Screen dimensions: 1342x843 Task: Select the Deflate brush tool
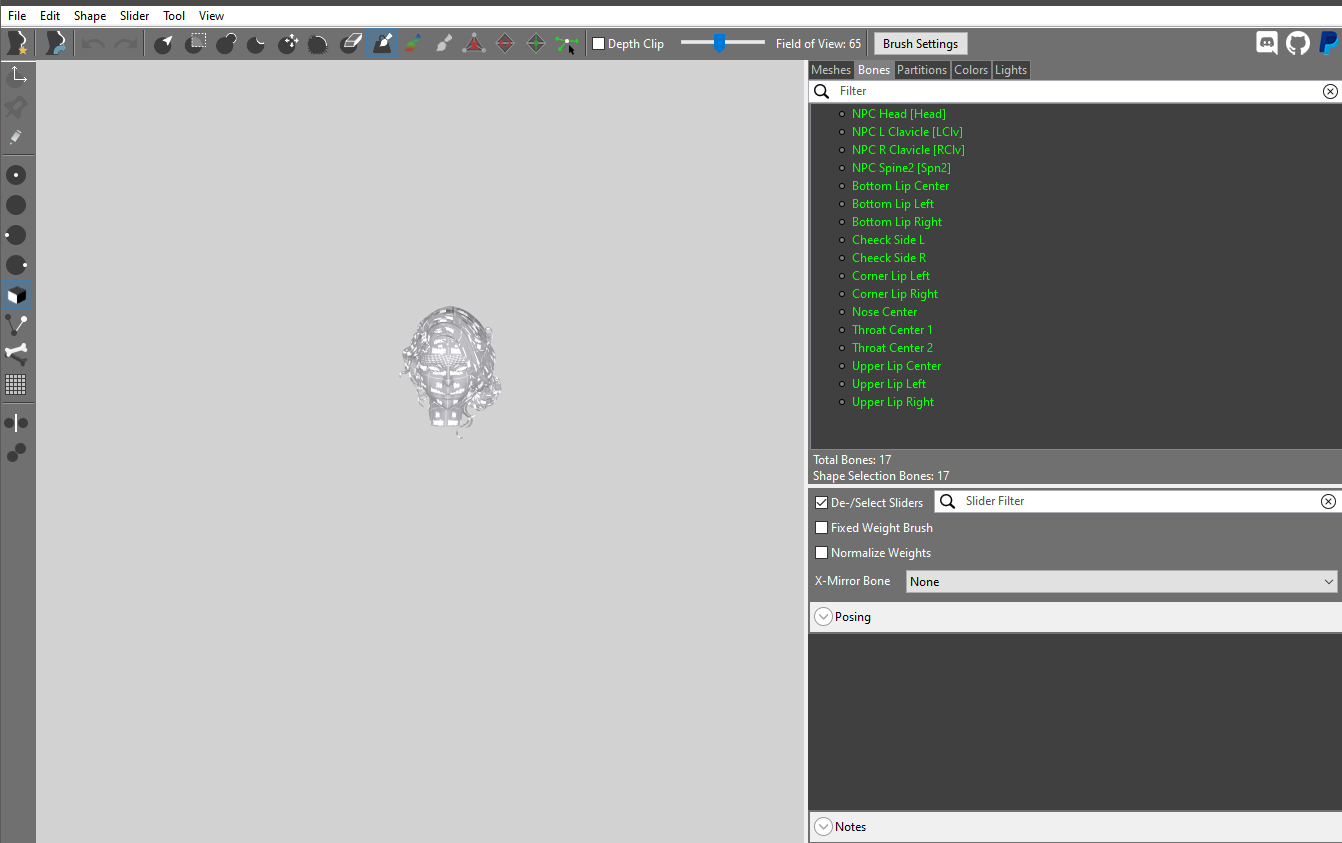click(x=257, y=43)
